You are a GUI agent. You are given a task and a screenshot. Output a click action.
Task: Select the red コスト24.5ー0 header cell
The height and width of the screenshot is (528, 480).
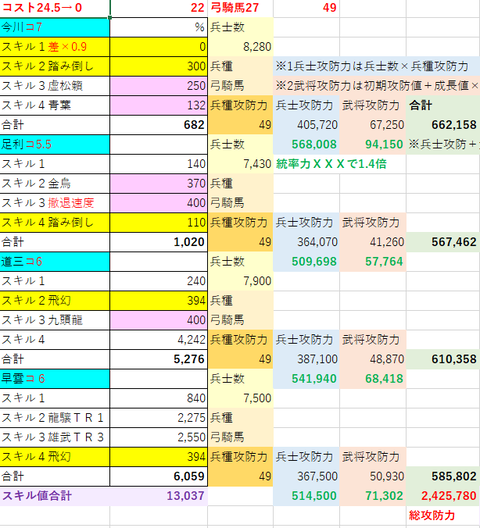coord(55,7)
